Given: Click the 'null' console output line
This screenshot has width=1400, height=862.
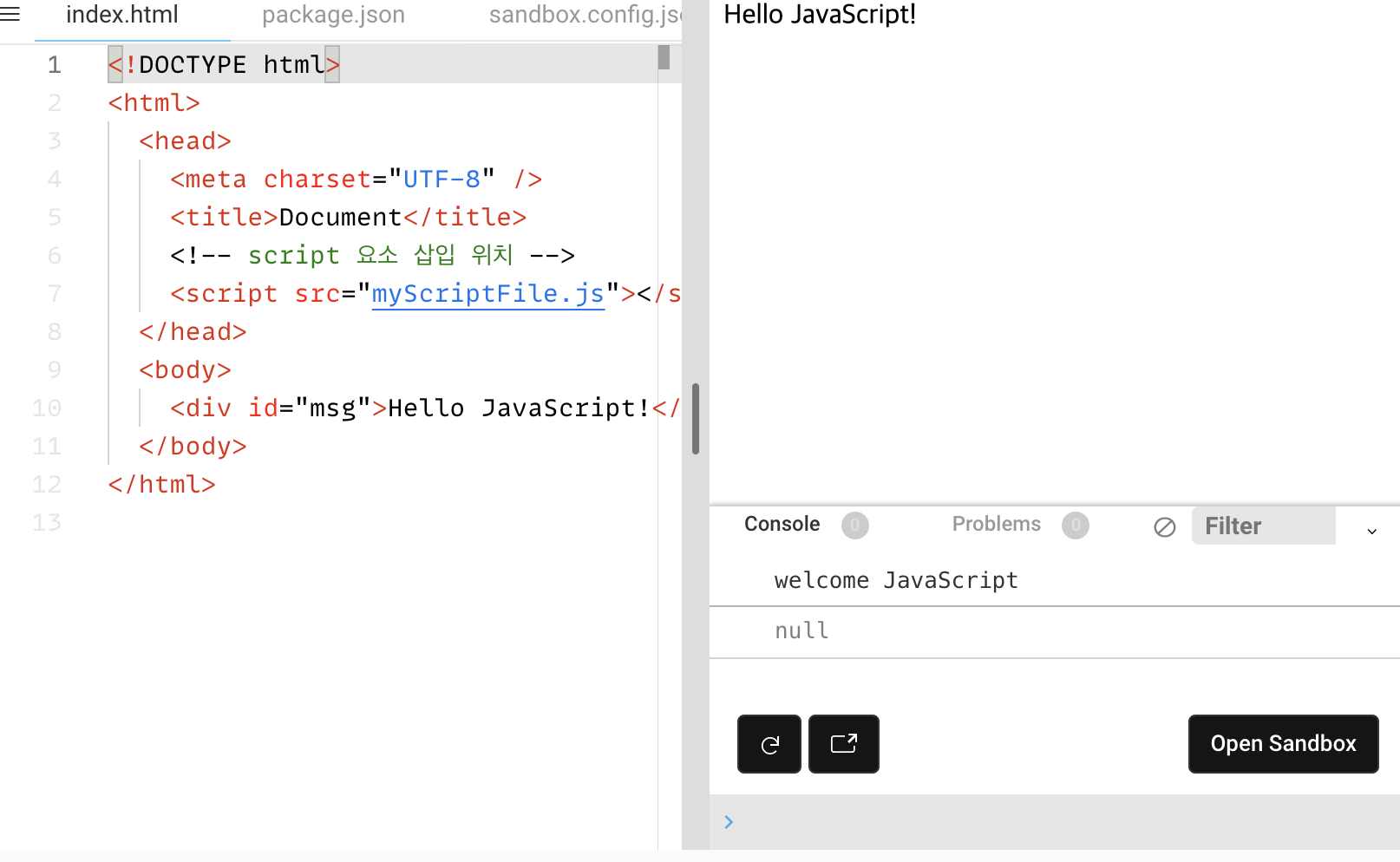Looking at the screenshot, I should [801, 630].
